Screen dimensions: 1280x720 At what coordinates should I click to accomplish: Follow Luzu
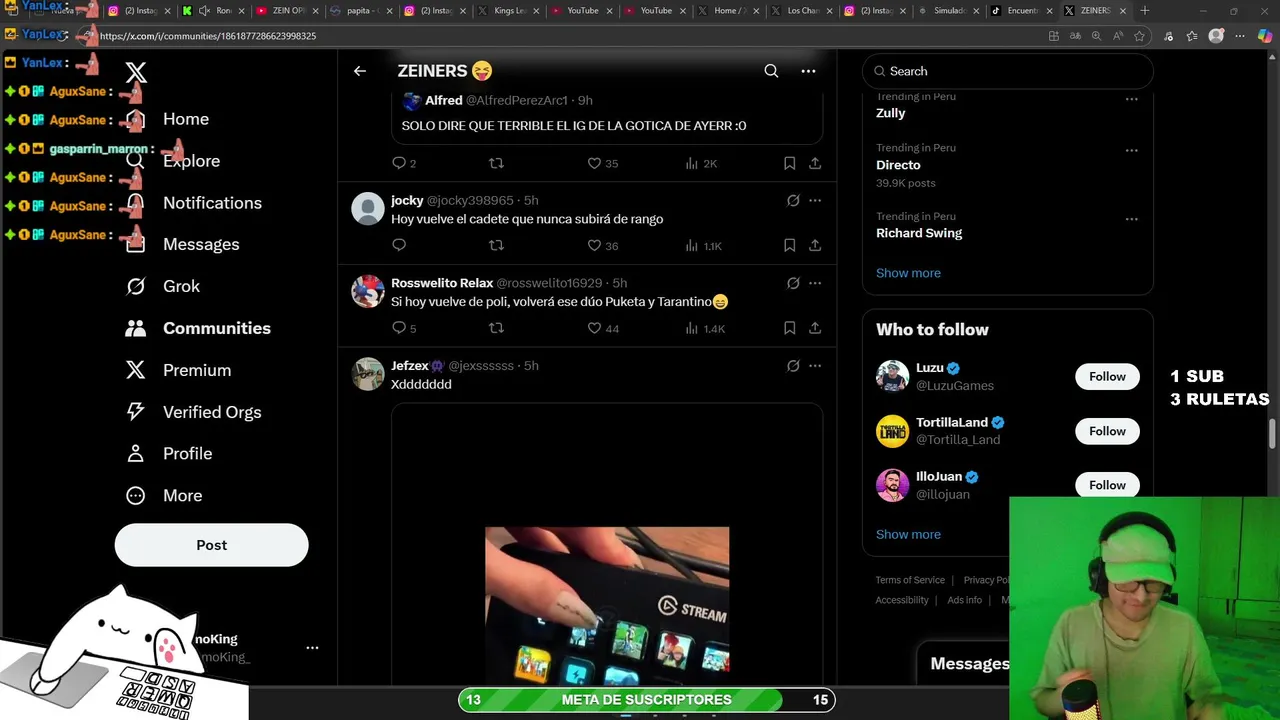pyautogui.click(x=1107, y=377)
